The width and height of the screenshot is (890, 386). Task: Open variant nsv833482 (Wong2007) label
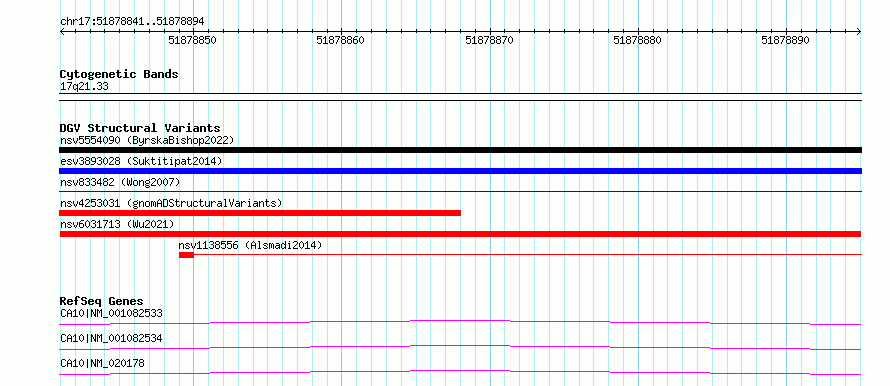pos(120,182)
